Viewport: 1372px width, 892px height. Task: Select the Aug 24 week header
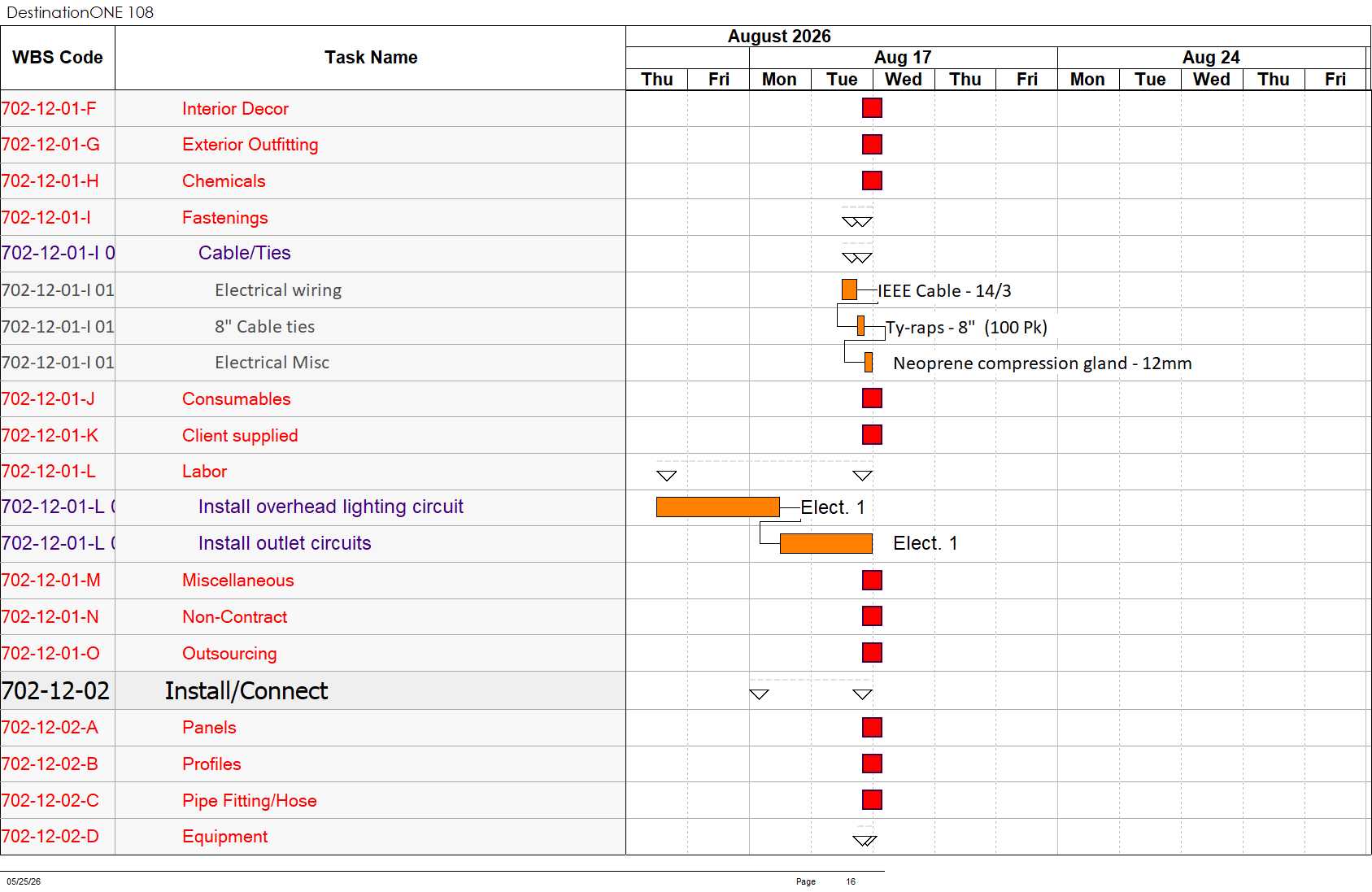(1211, 58)
